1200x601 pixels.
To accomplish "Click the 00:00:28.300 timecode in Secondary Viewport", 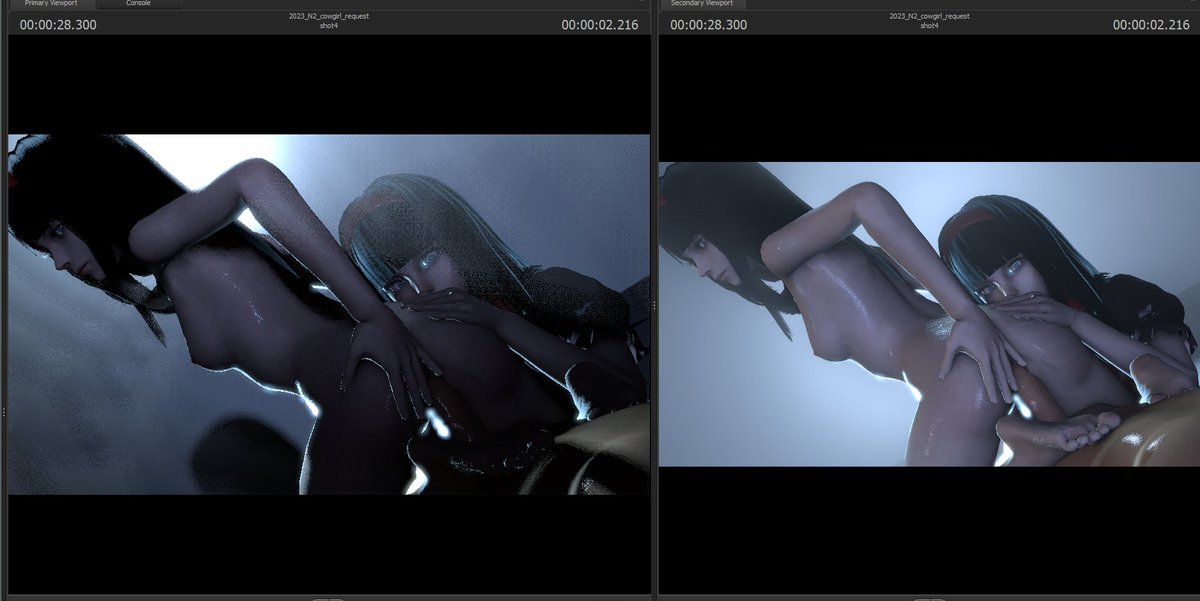I will [709, 25].
